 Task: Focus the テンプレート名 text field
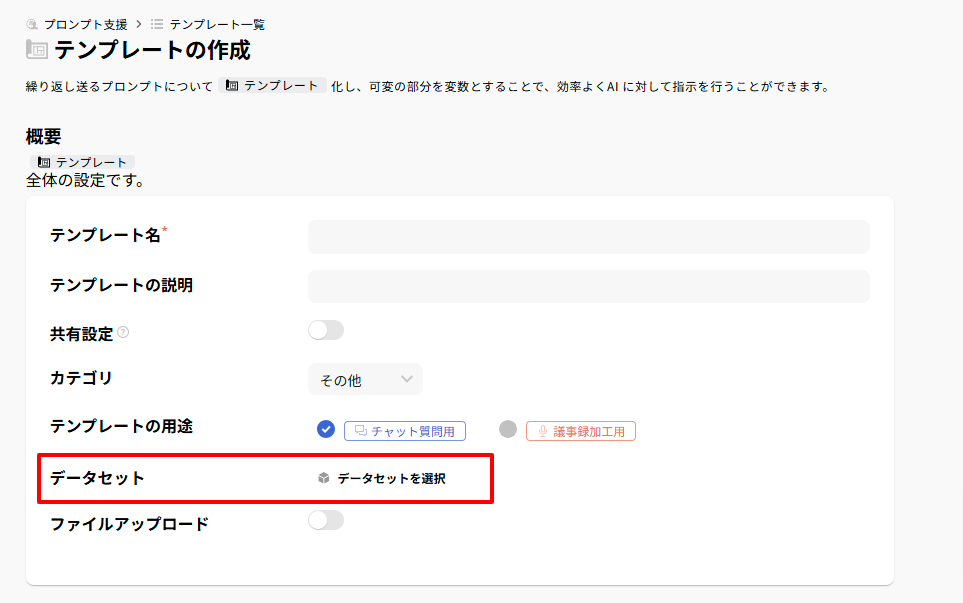pos(588,237)
